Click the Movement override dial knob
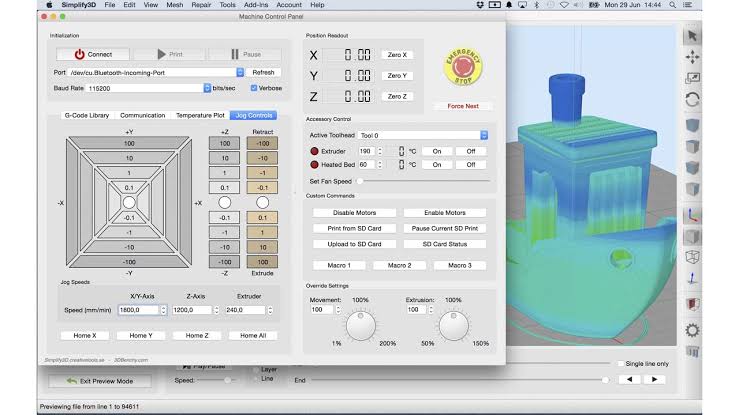 [361, 325]
